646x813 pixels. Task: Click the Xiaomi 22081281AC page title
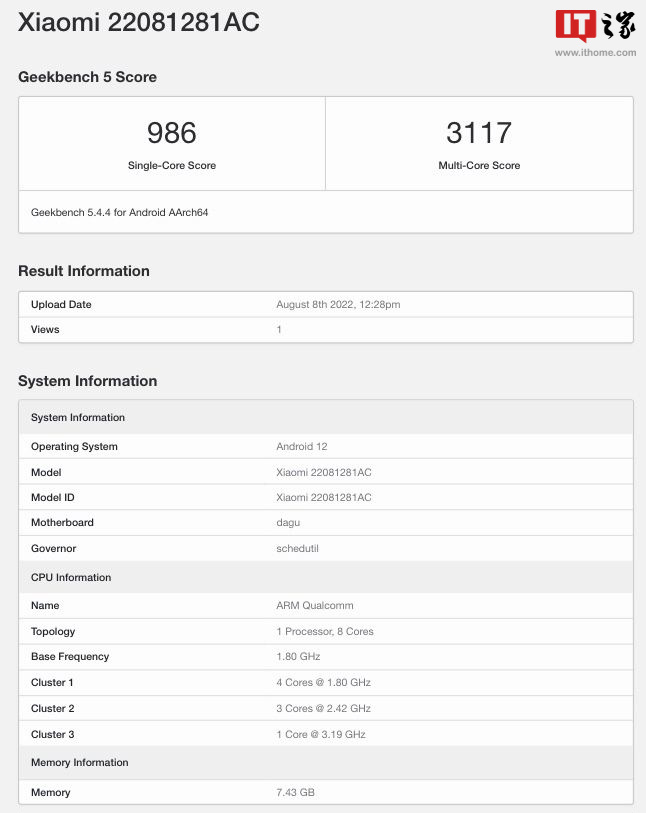[x=139, y=22]
